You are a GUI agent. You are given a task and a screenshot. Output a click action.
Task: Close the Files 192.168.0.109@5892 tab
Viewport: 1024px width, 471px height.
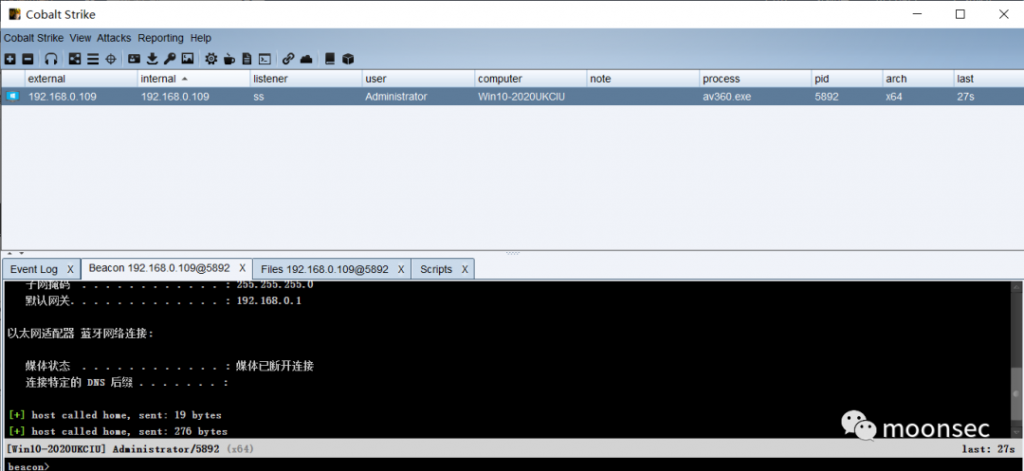click(400, 269)
